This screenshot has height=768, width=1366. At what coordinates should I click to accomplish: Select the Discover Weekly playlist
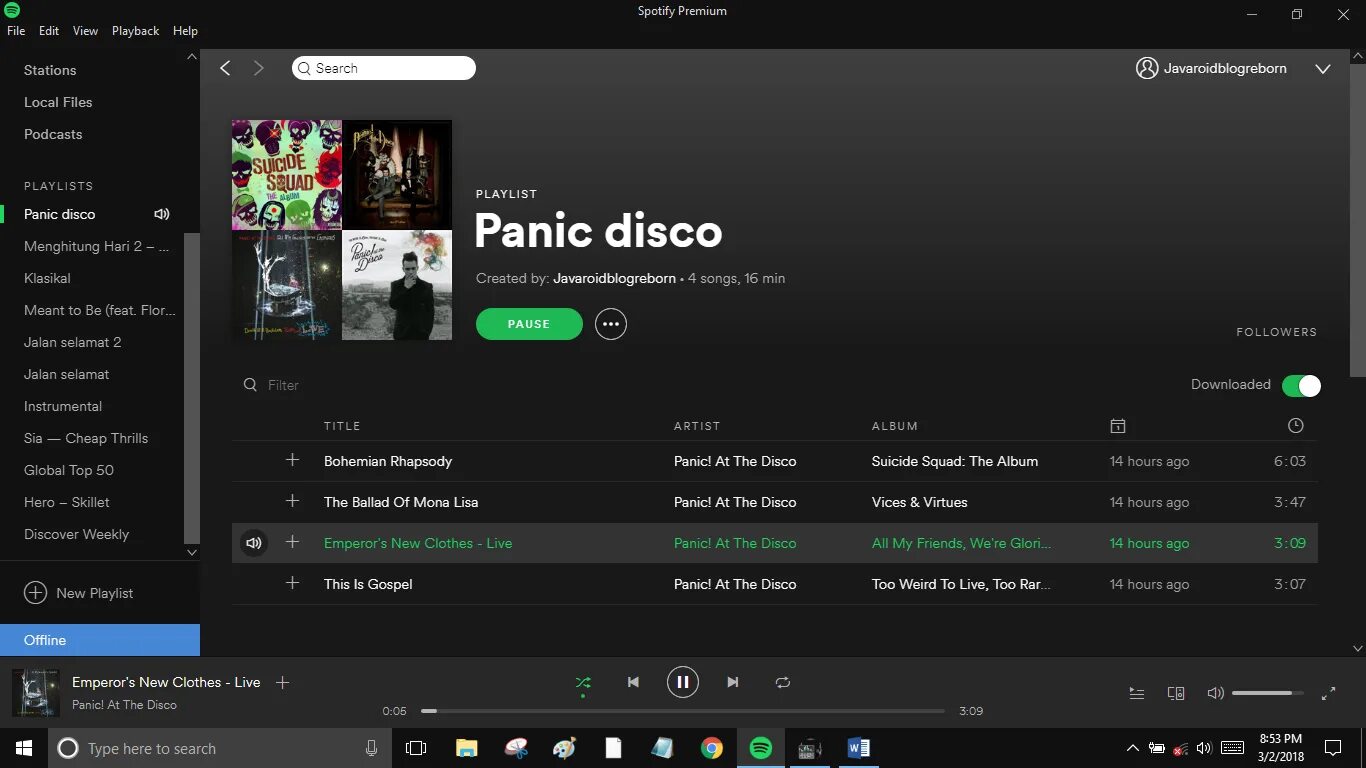pos(76,534)
